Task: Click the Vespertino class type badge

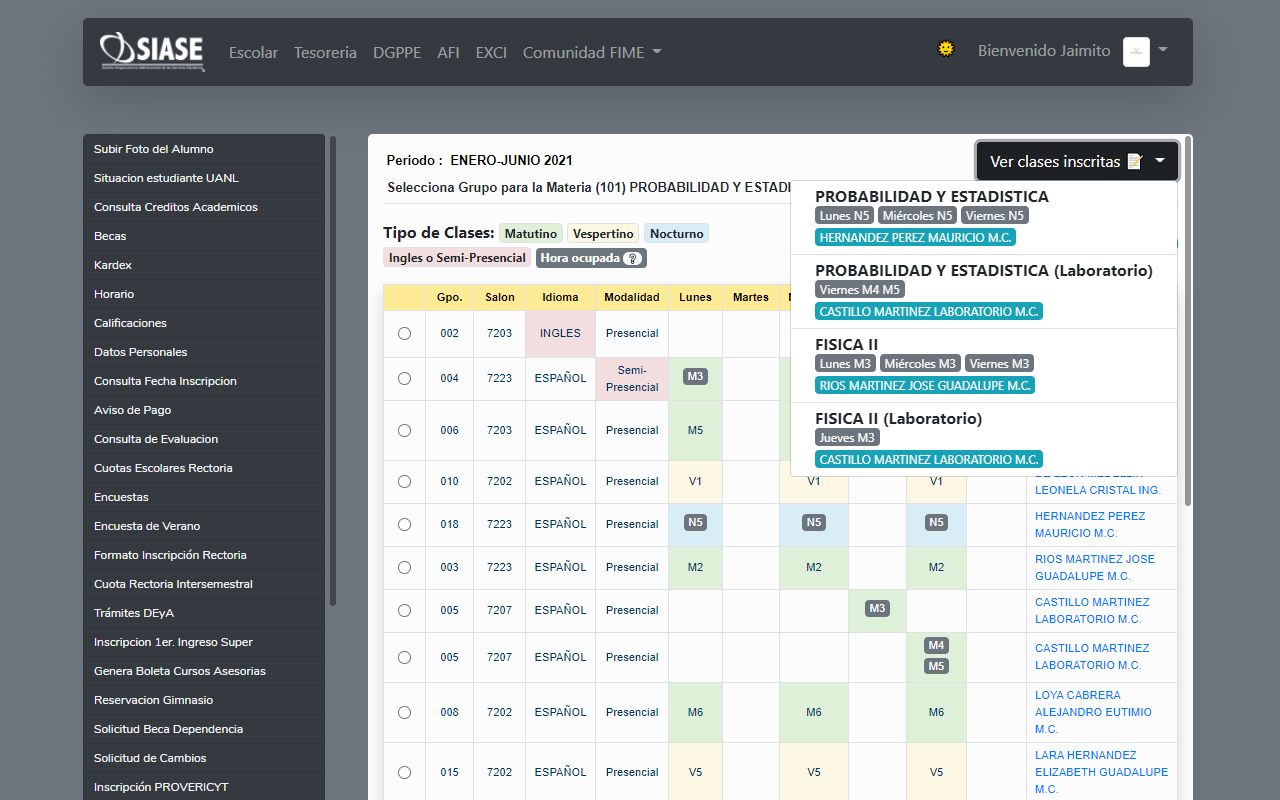Action: click(x=603, y=233)
